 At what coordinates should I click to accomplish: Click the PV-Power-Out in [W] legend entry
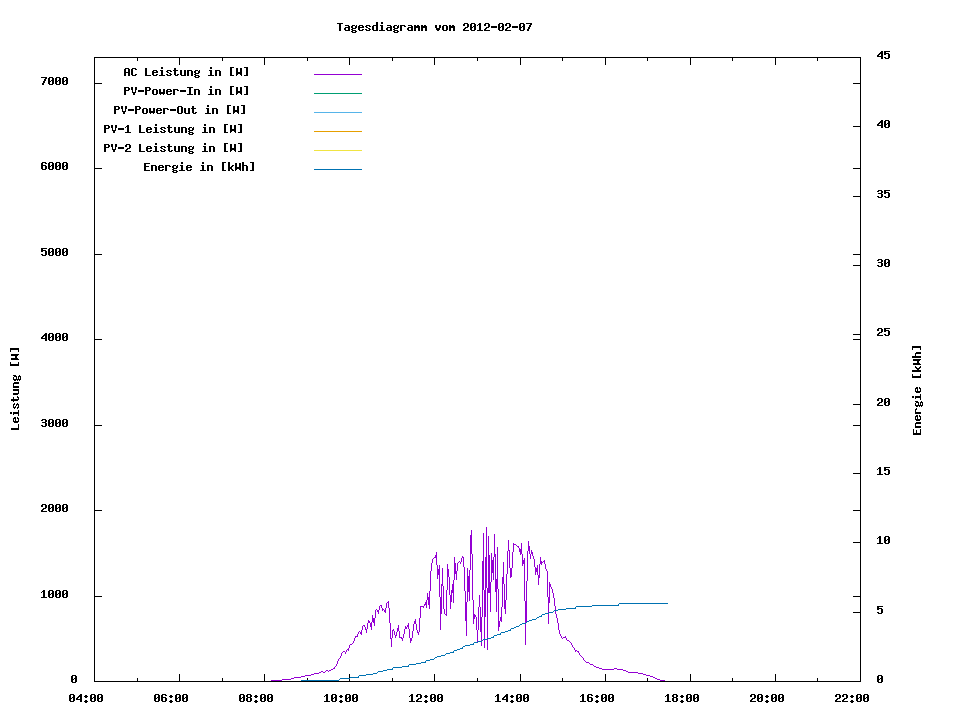pos(181,110)
